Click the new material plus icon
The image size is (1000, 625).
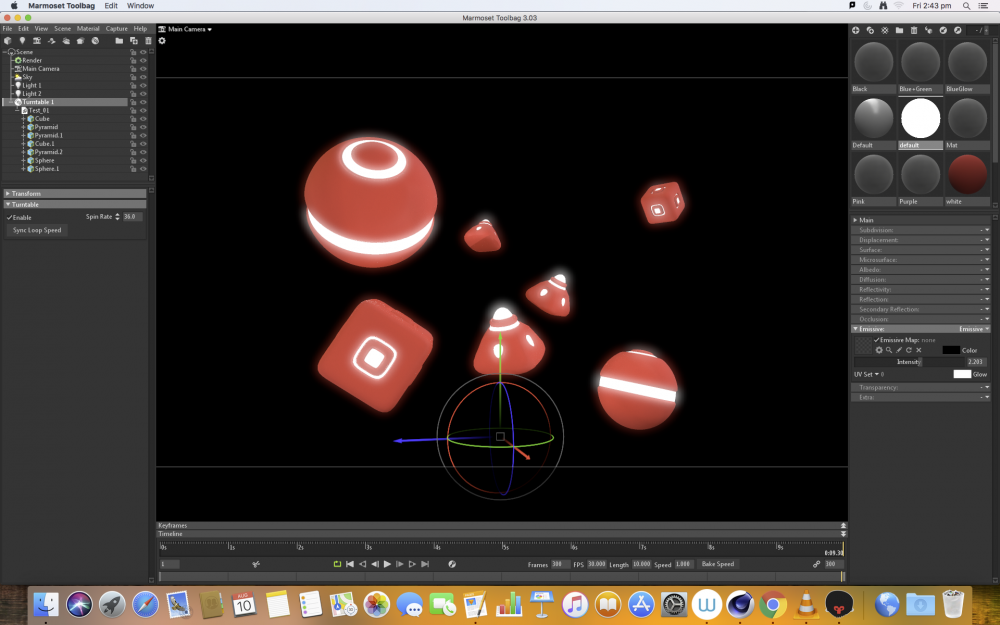[856, 31]
